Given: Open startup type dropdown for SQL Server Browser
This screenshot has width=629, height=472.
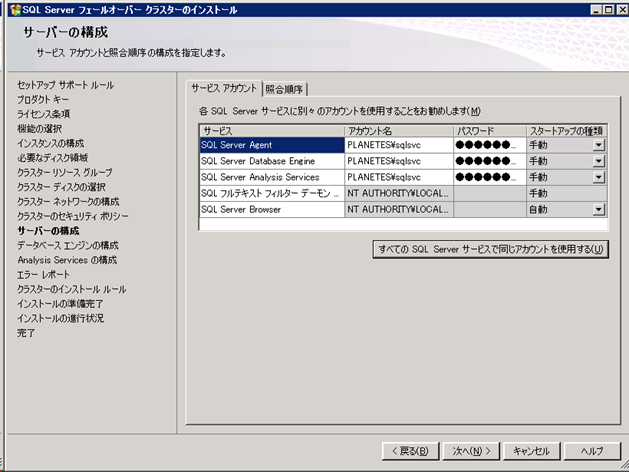Looking at the screenshot, I should [599, 209].
